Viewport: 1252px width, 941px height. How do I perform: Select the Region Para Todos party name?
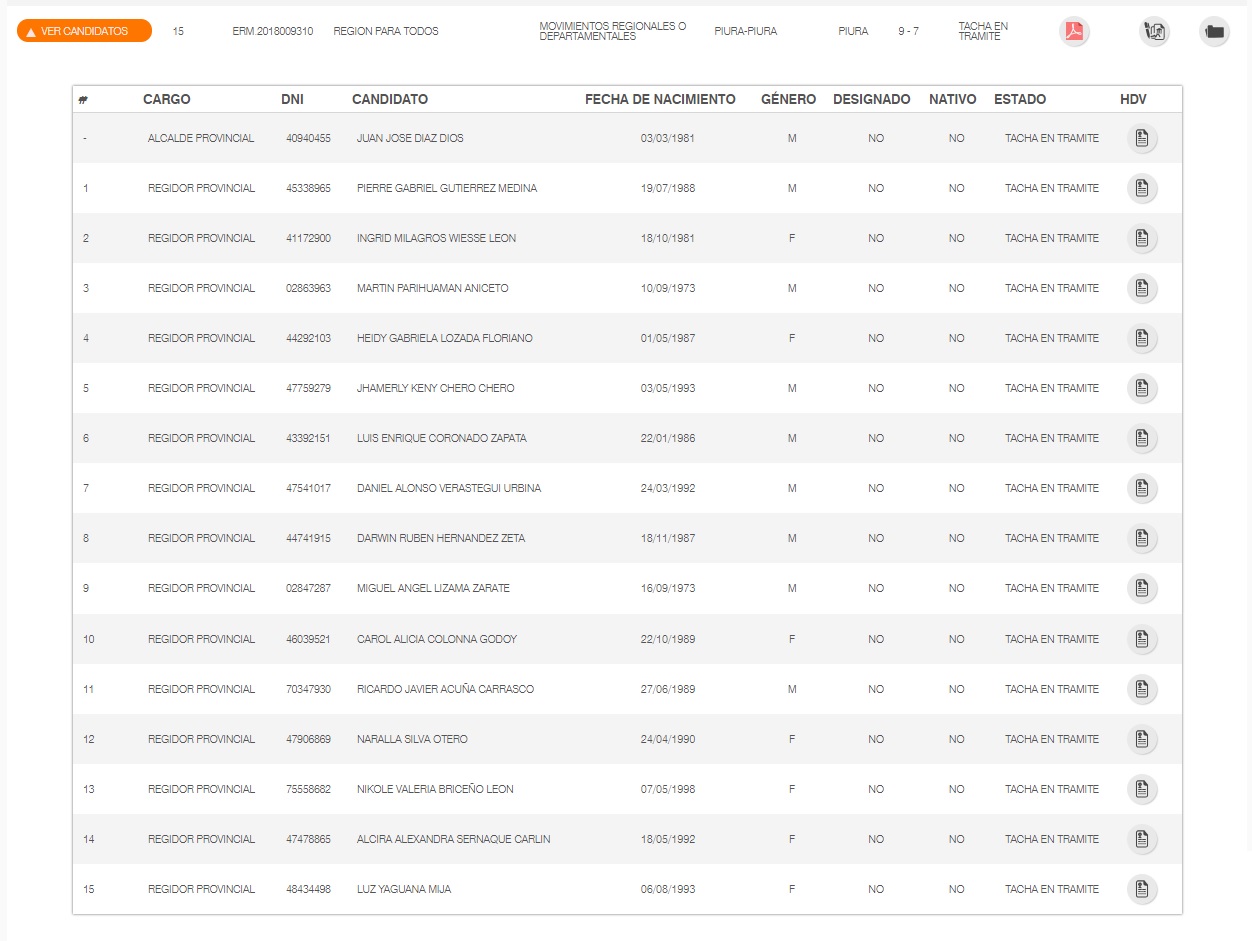click(x=386, y=32)
